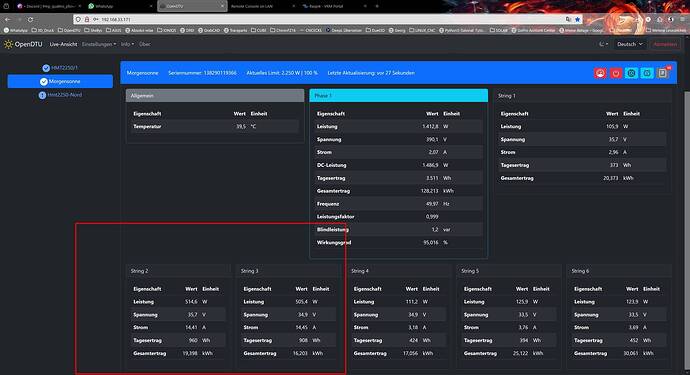Click the String 1 card header

[583, 96]
